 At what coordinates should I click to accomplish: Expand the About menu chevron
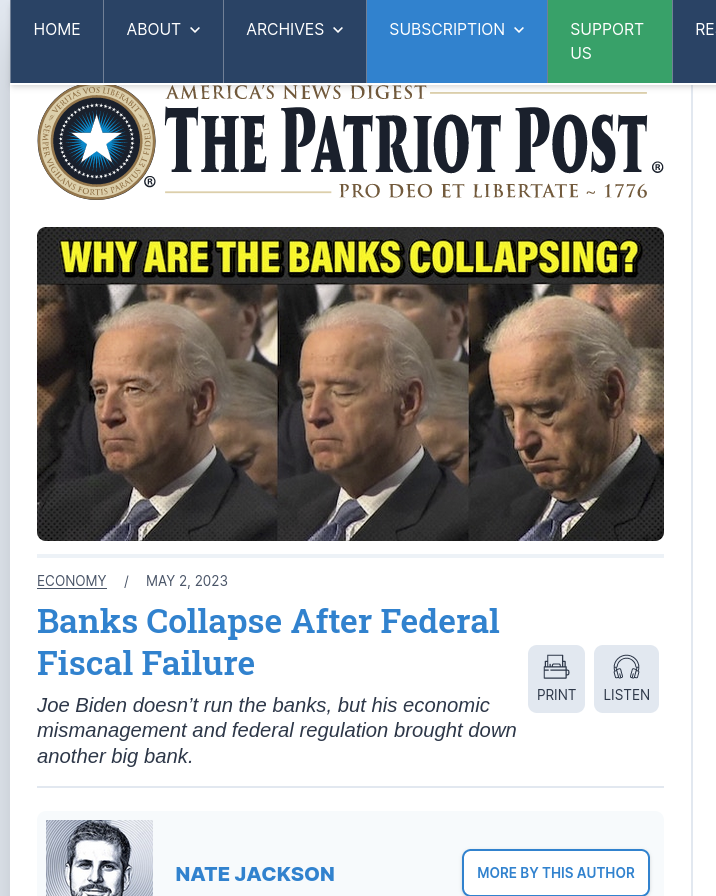(x=195, y=30)
